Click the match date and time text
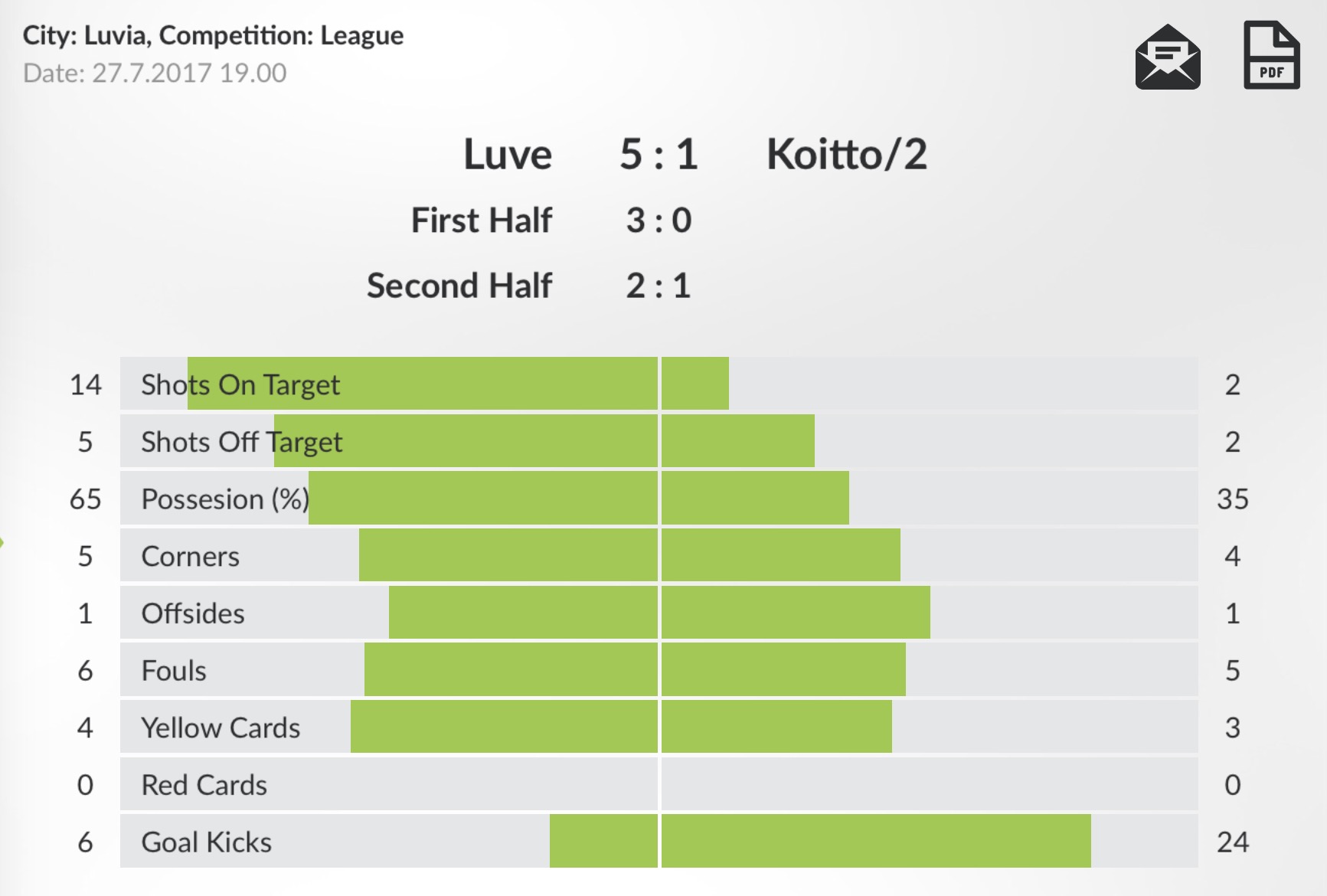Image resolution: width=1327 pixels, height=896 pixels. coord(155,73)
